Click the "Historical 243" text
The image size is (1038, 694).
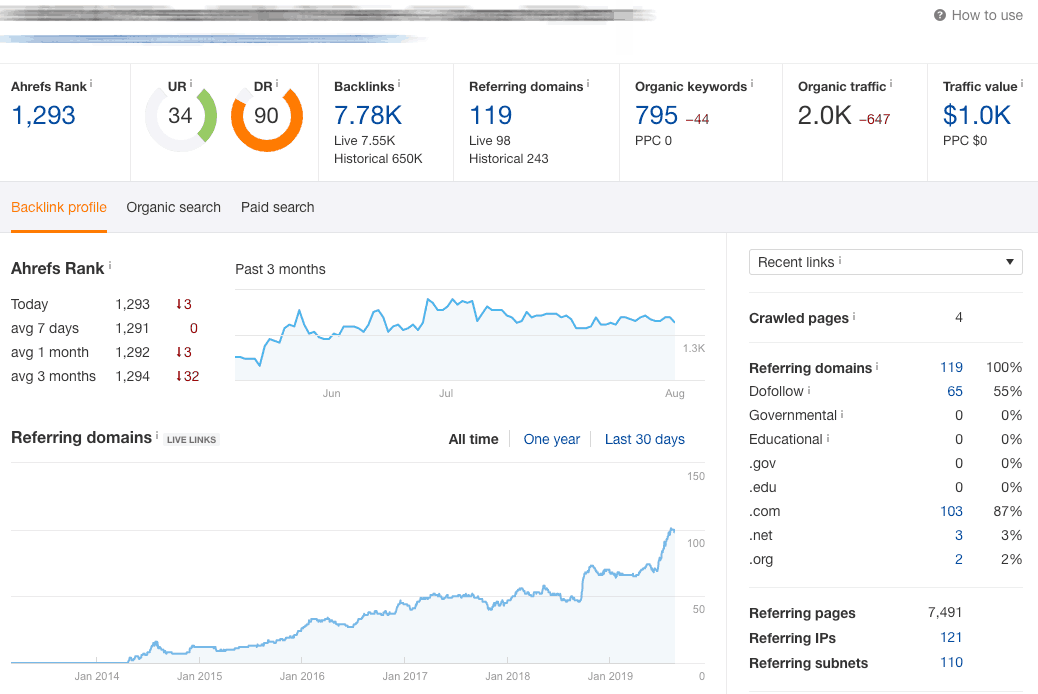508,158
